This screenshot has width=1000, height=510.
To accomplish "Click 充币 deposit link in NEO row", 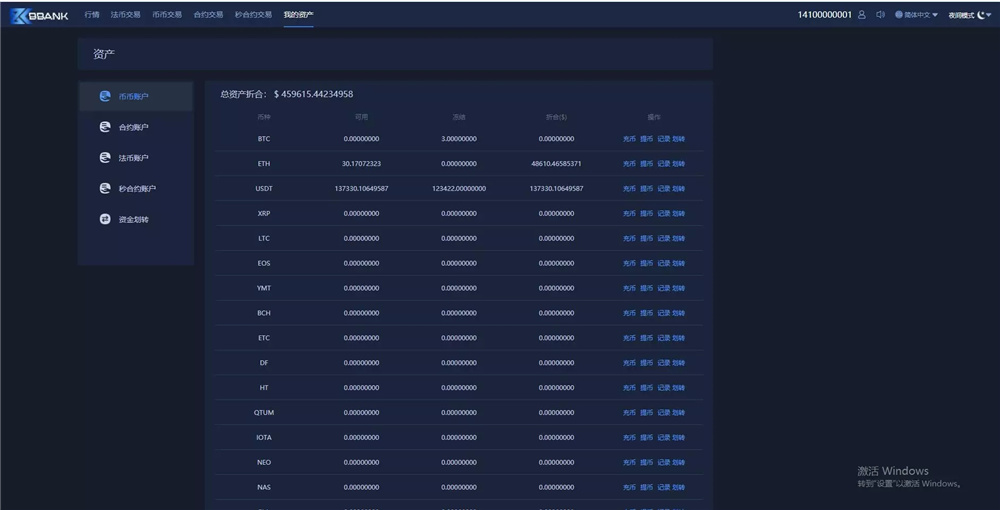I will tap(629, 463).
